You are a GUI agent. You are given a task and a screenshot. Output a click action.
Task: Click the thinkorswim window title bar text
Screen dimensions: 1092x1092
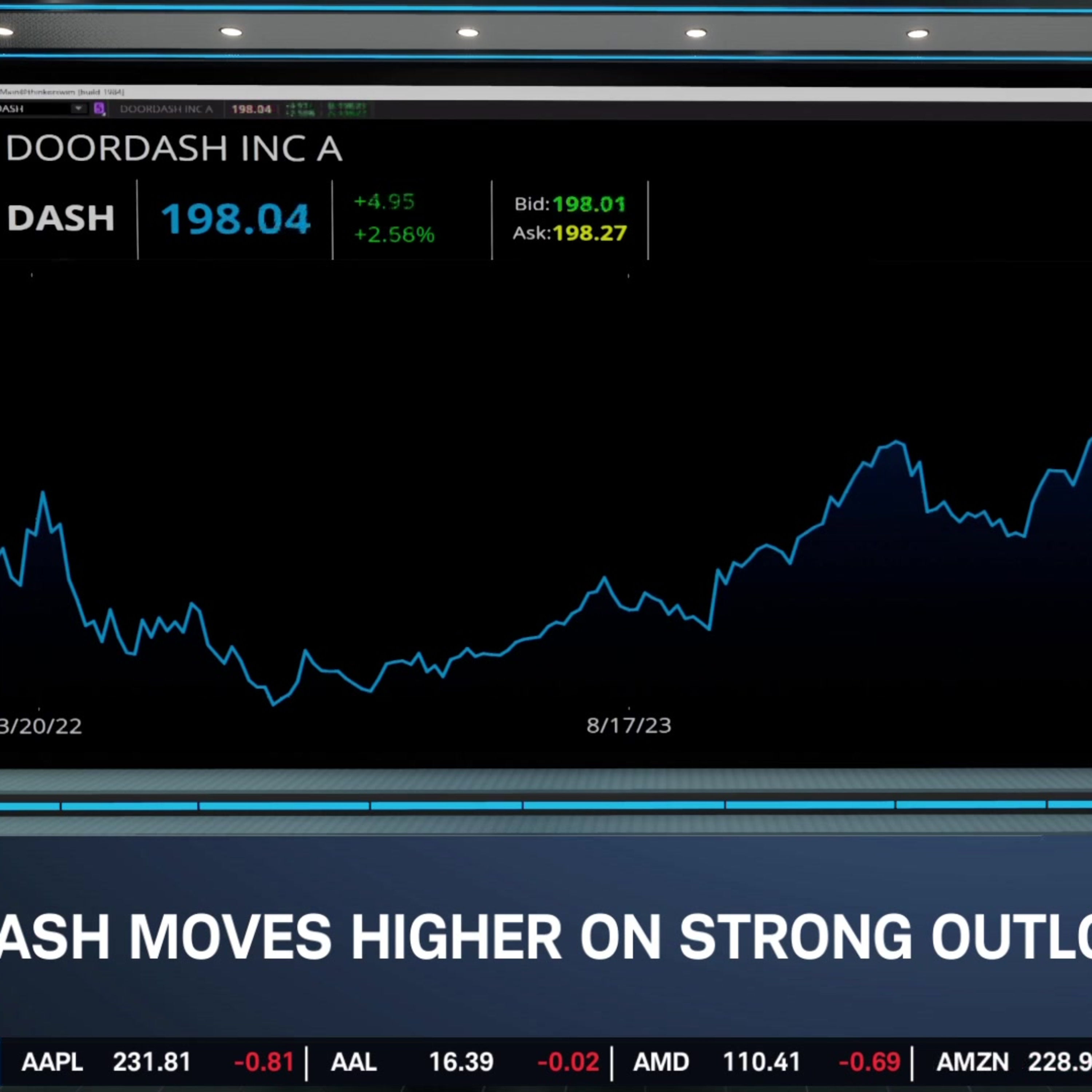click(x=62, y=92)
